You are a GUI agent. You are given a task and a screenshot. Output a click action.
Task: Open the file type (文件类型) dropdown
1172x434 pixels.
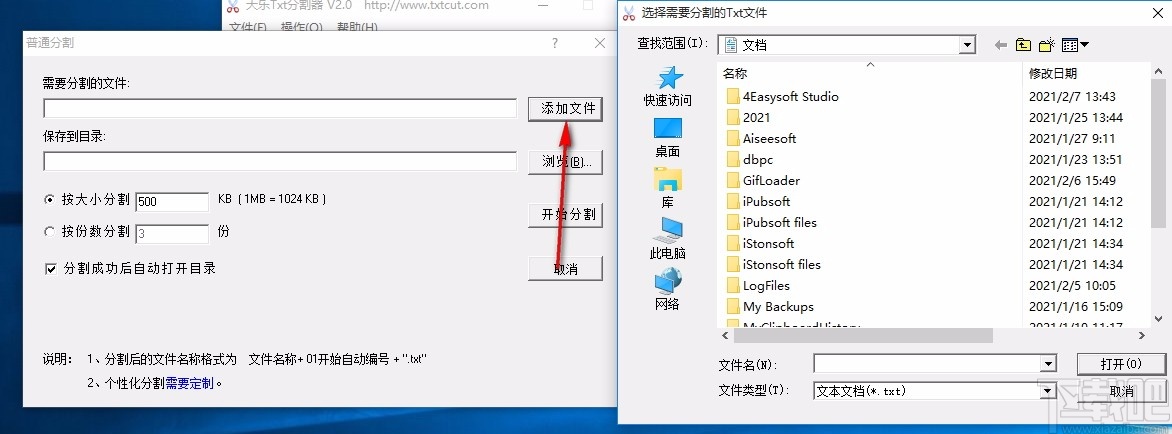pyautogui.click(x=1048, y=391)
